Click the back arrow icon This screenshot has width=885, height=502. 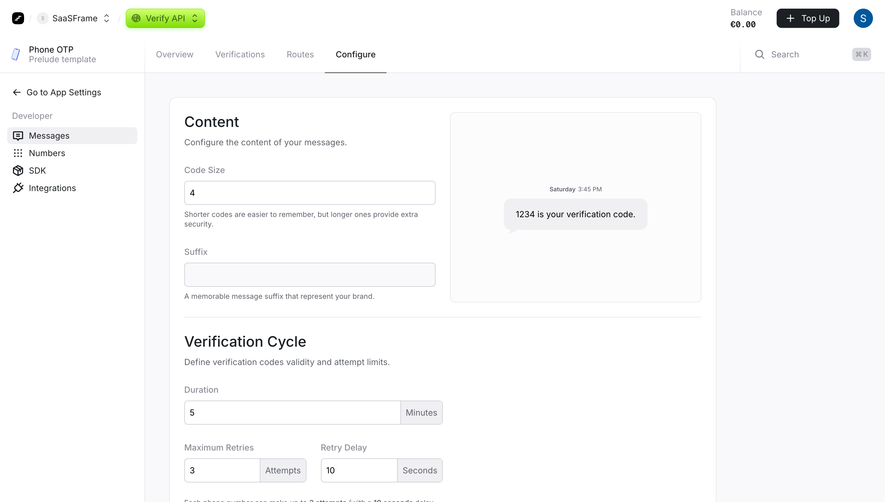(x=17, y=92)
